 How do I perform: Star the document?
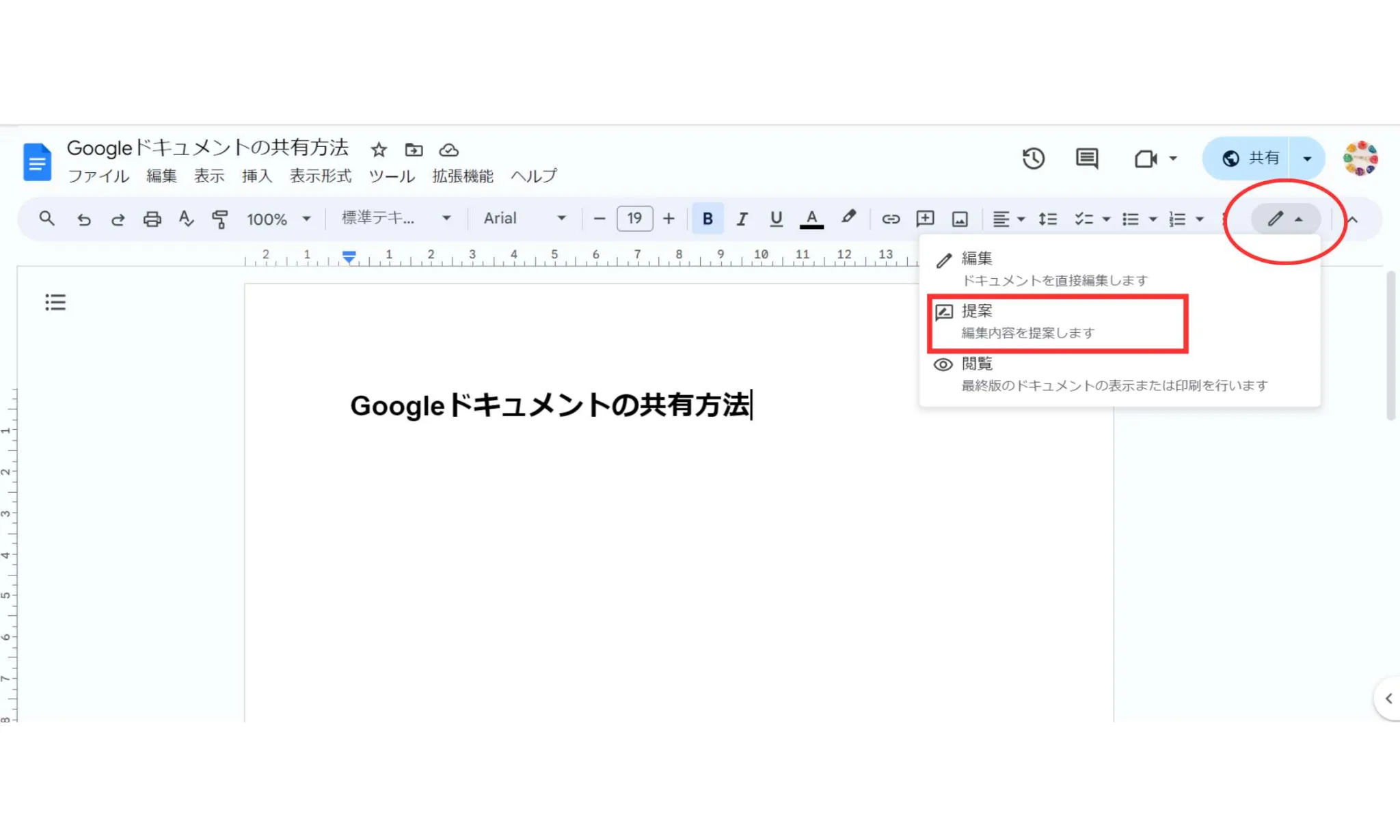(379, 150)
